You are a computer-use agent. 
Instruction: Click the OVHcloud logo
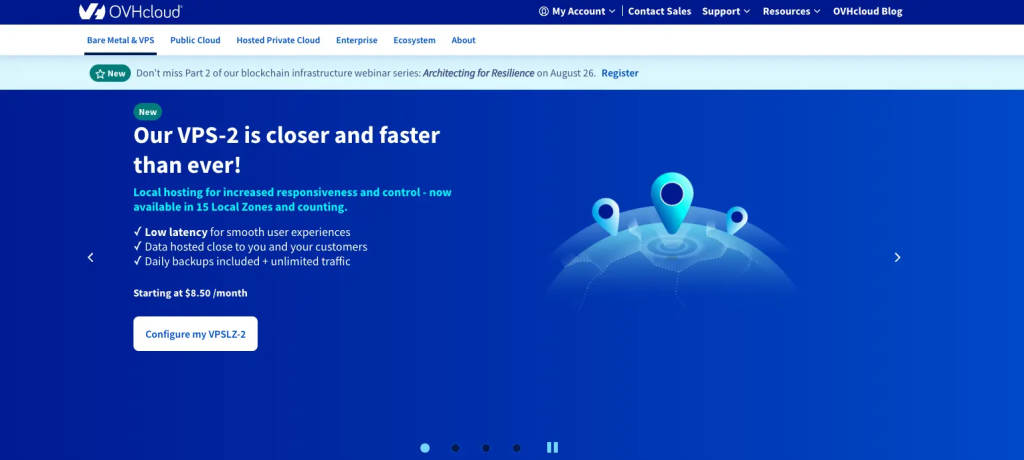click(130, 11)
